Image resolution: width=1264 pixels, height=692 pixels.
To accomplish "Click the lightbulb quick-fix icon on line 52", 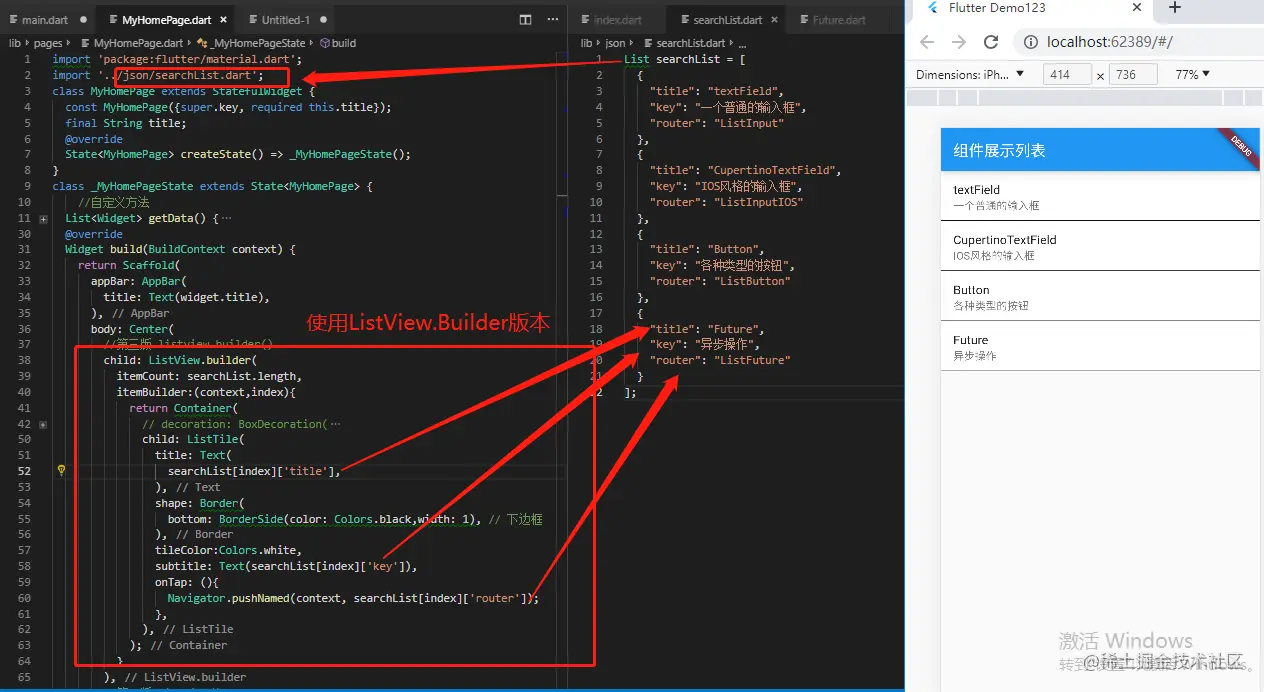I will coord(61,470).
